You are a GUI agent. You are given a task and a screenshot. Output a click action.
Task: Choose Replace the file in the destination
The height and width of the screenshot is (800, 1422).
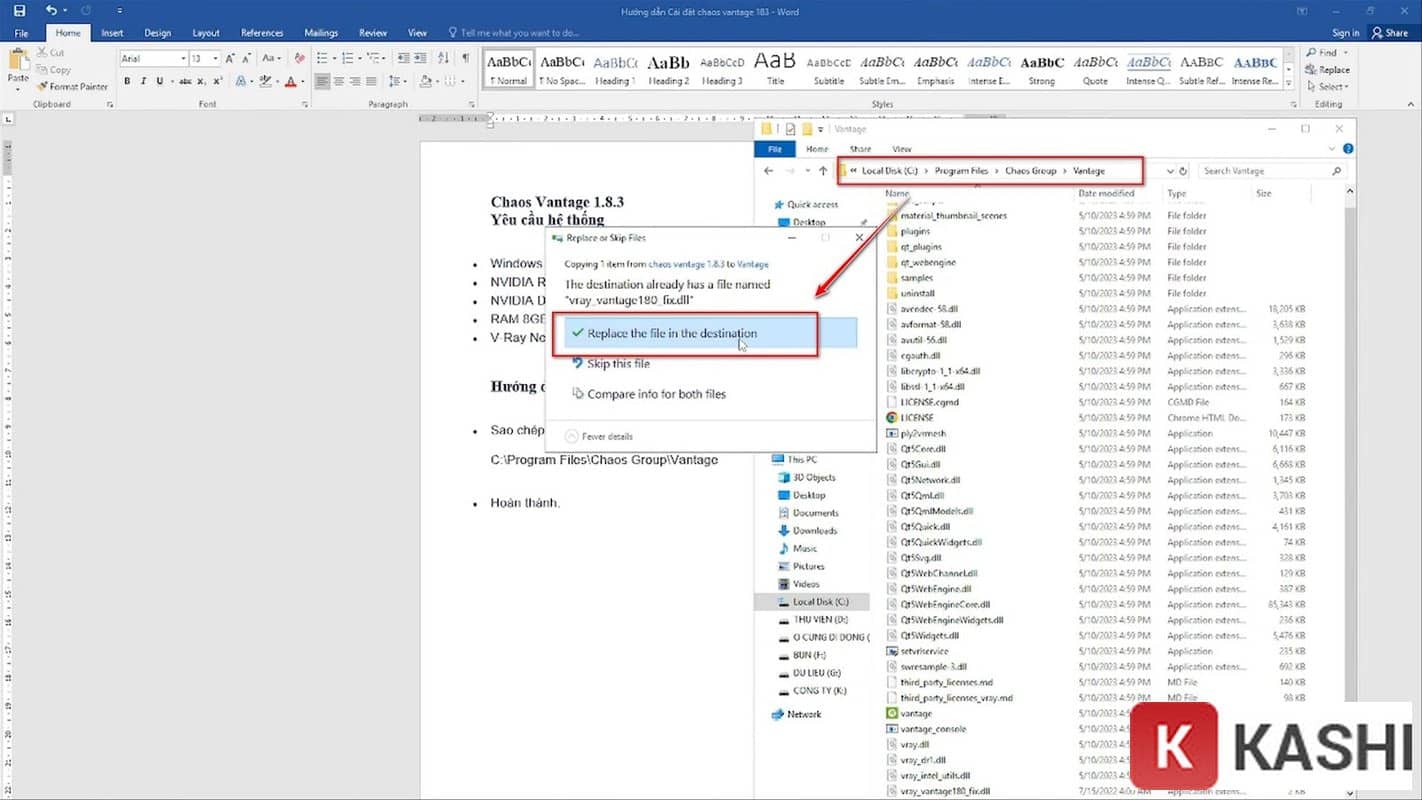click(x=671, y=334)
